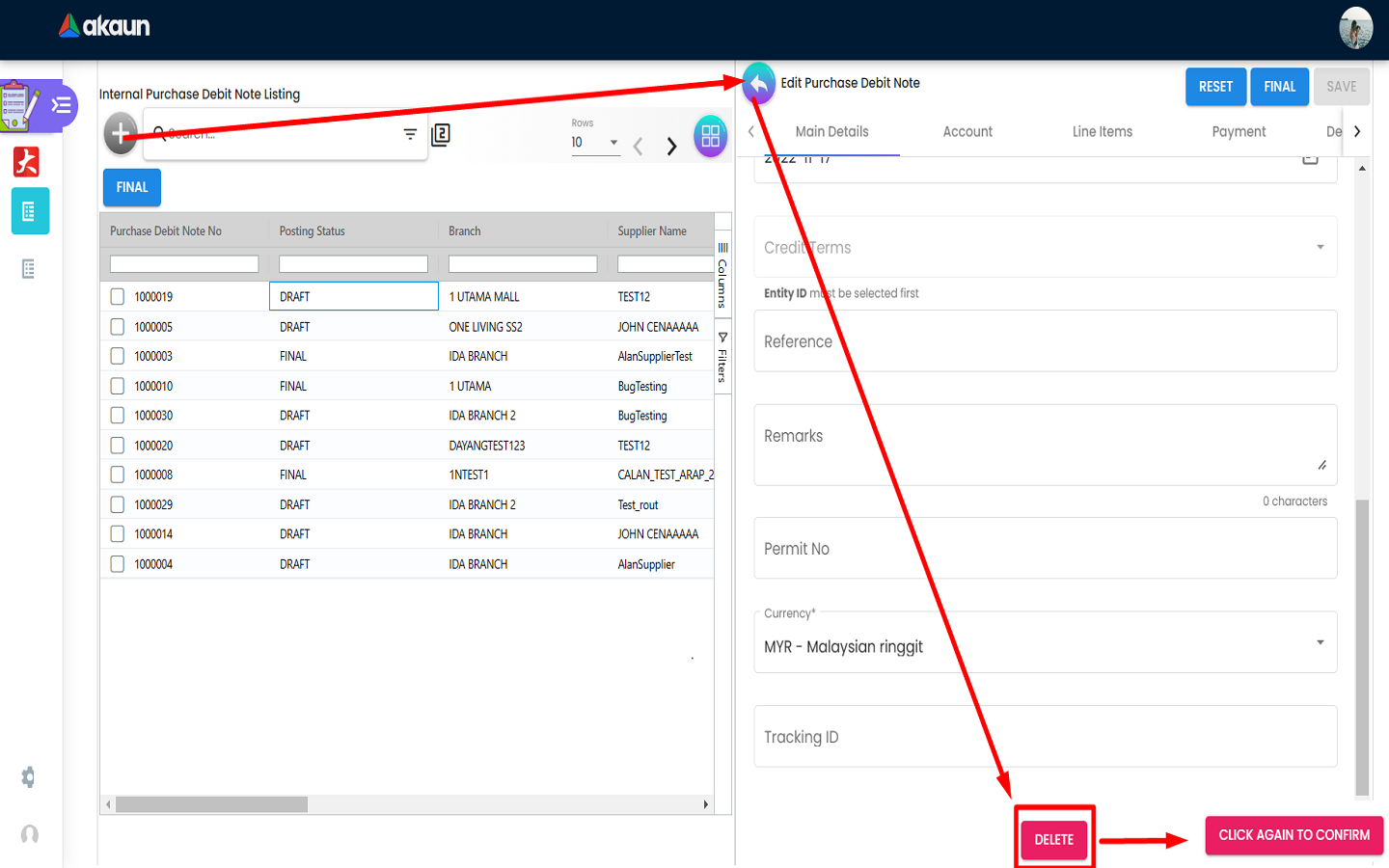This screenshot has height=868, width=1389.
Task: Open the grid view toggle button
Action: (x=711, y=136)
